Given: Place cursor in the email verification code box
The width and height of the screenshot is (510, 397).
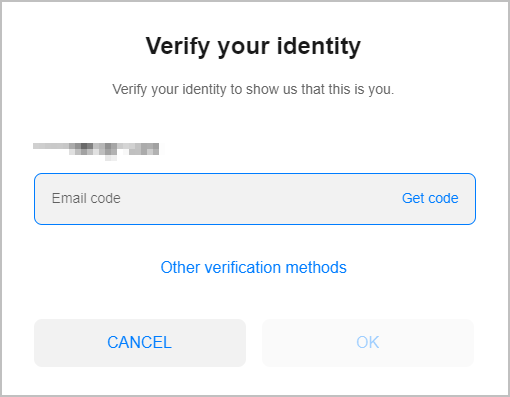Looking at the screenshot, I should [x=255, y=199].
